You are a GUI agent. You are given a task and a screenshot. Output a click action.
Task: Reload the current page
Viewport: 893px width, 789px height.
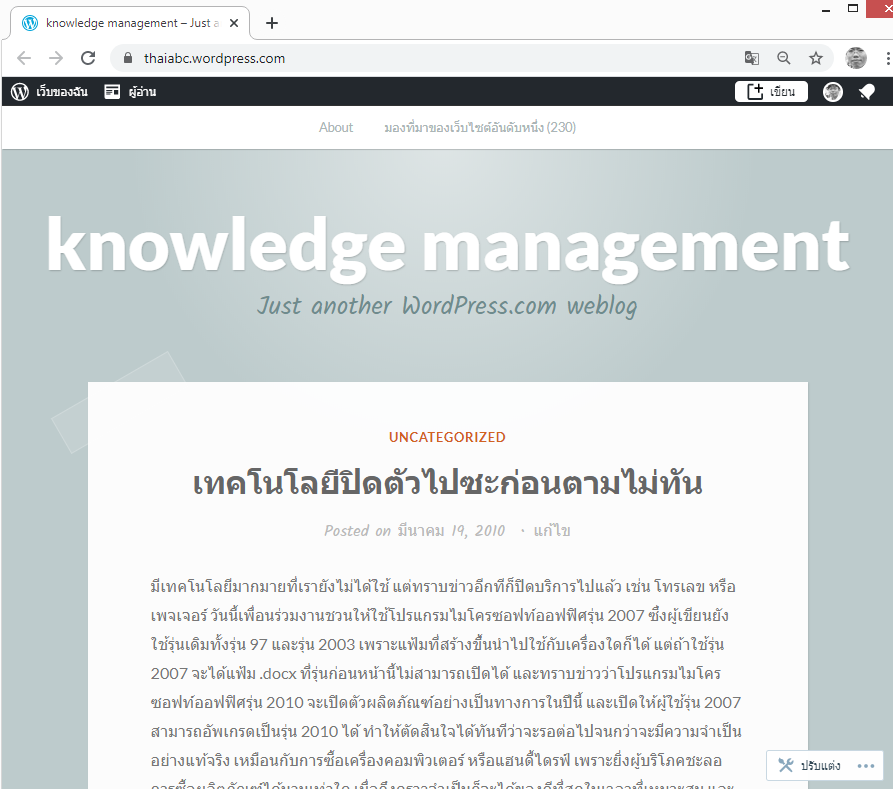tap(88, 58)
